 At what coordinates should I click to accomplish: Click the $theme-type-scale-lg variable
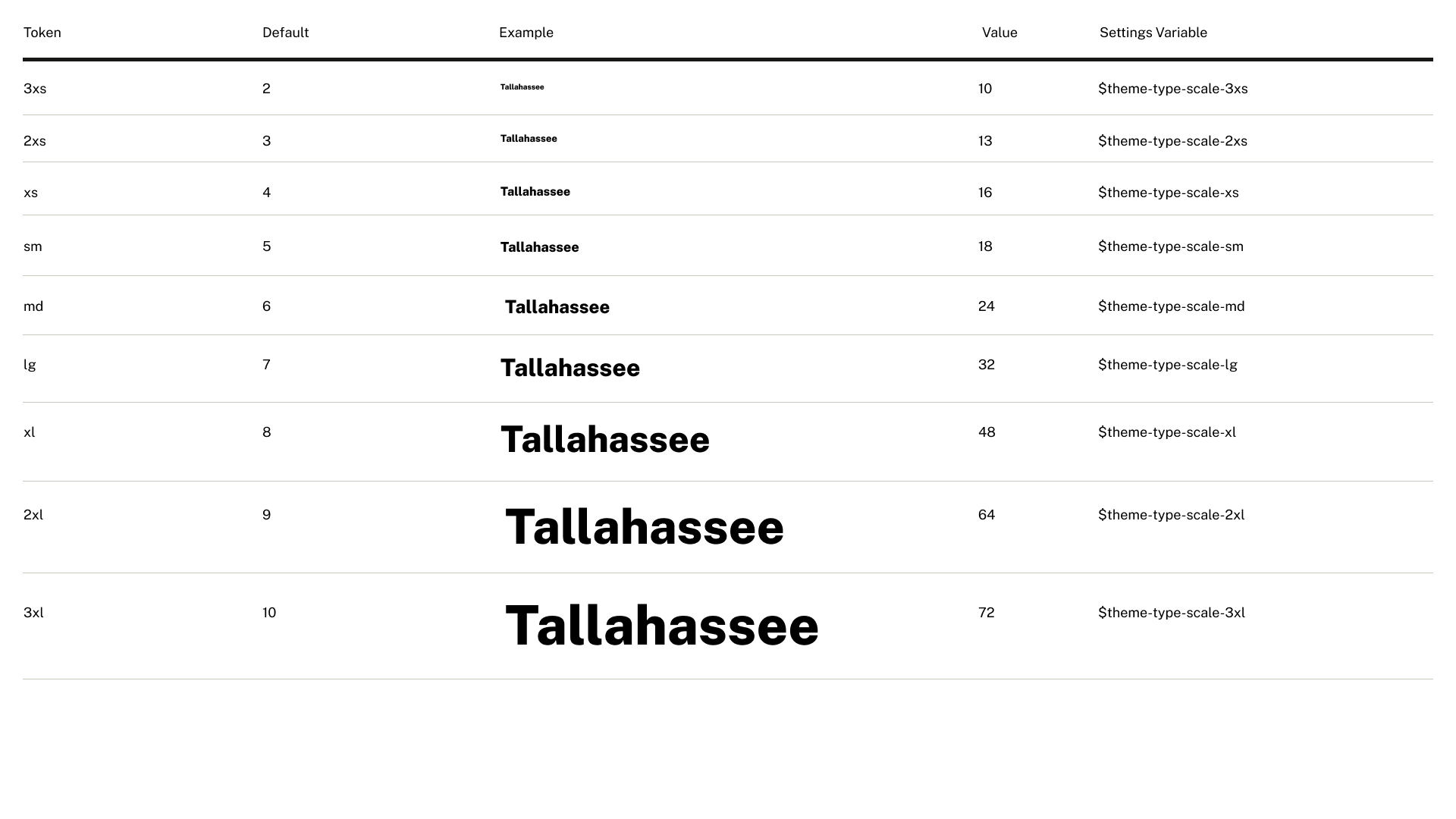tap(1167, 365)
